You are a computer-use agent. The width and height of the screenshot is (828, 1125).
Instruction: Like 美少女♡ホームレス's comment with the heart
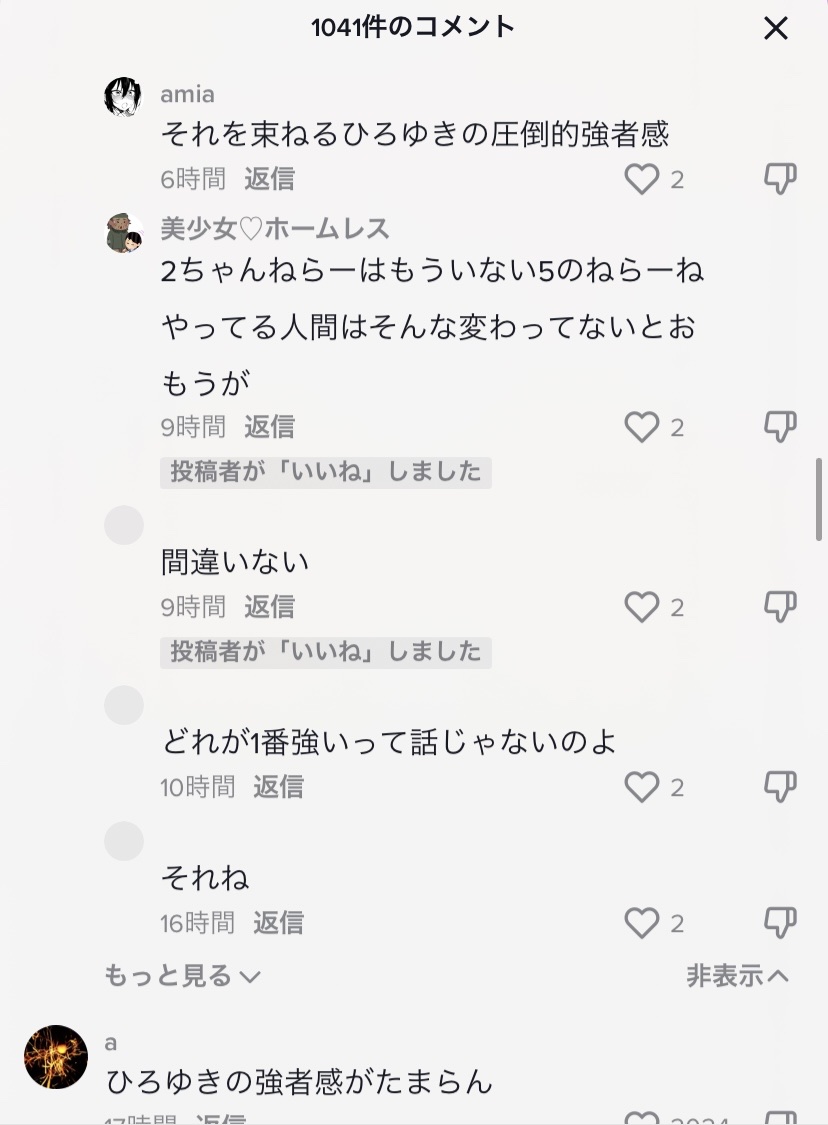tap(641, 427)
